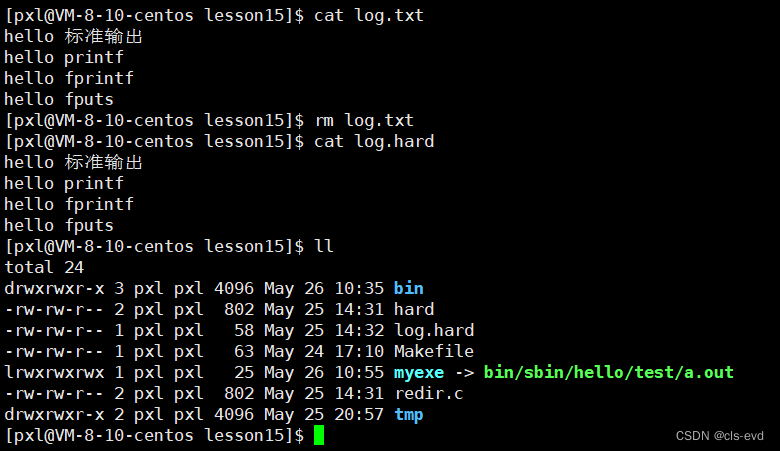Image resolution: width=780 pixels, height=451 pixels.
Task: Click the rm log.txt command text
Action: click(364, 120)
